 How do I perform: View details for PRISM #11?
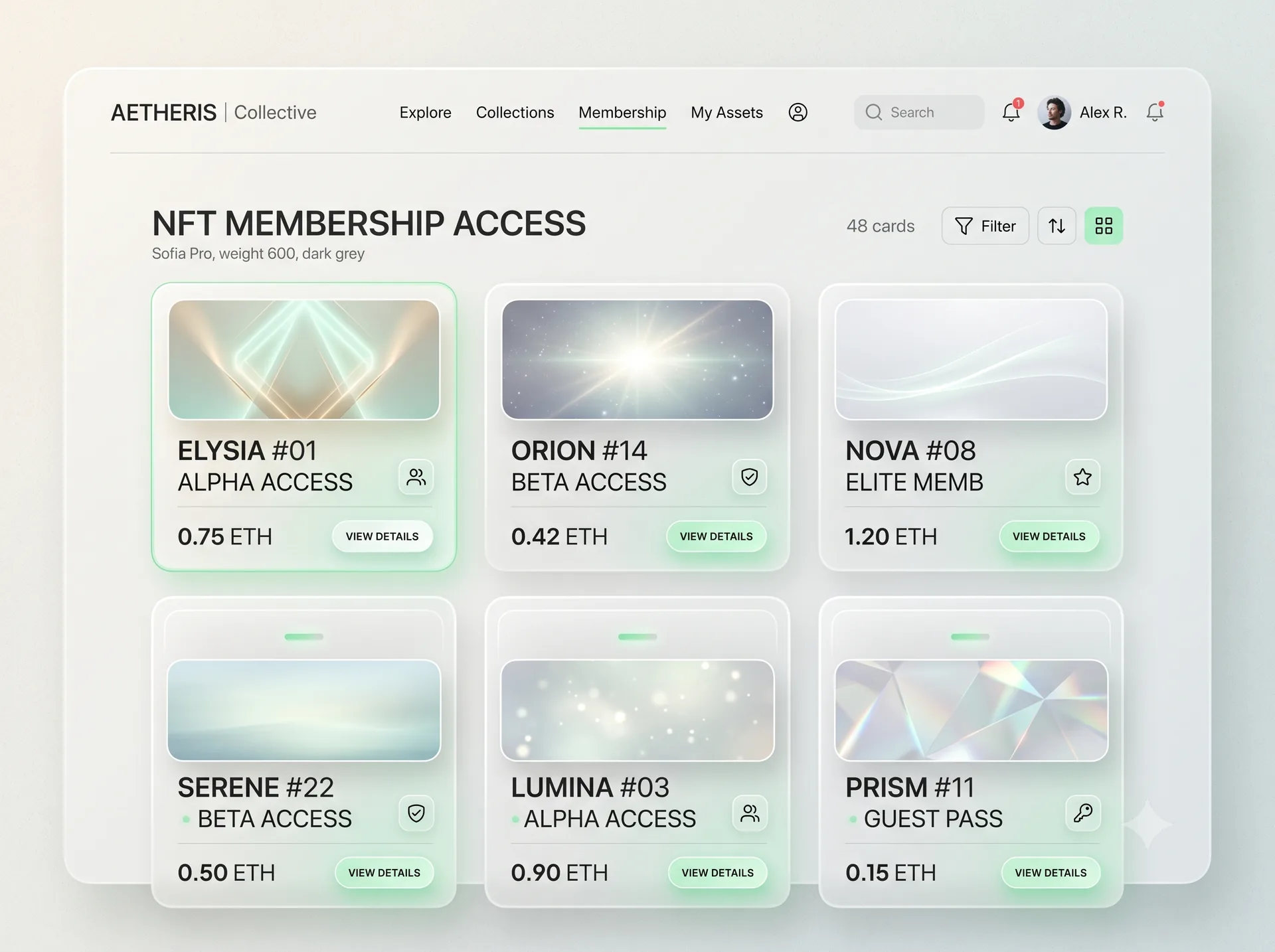pos(1051,873)
